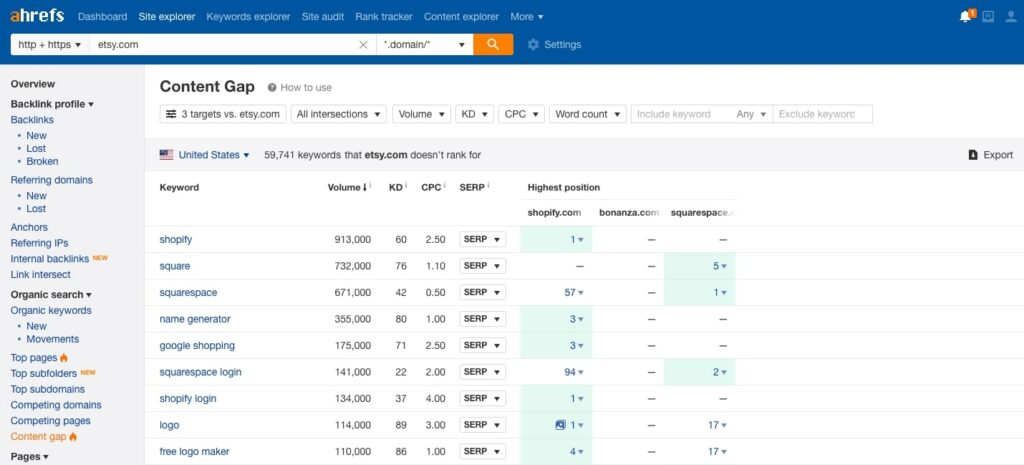Open Link intersect in the sidebar

coord(40,274)
